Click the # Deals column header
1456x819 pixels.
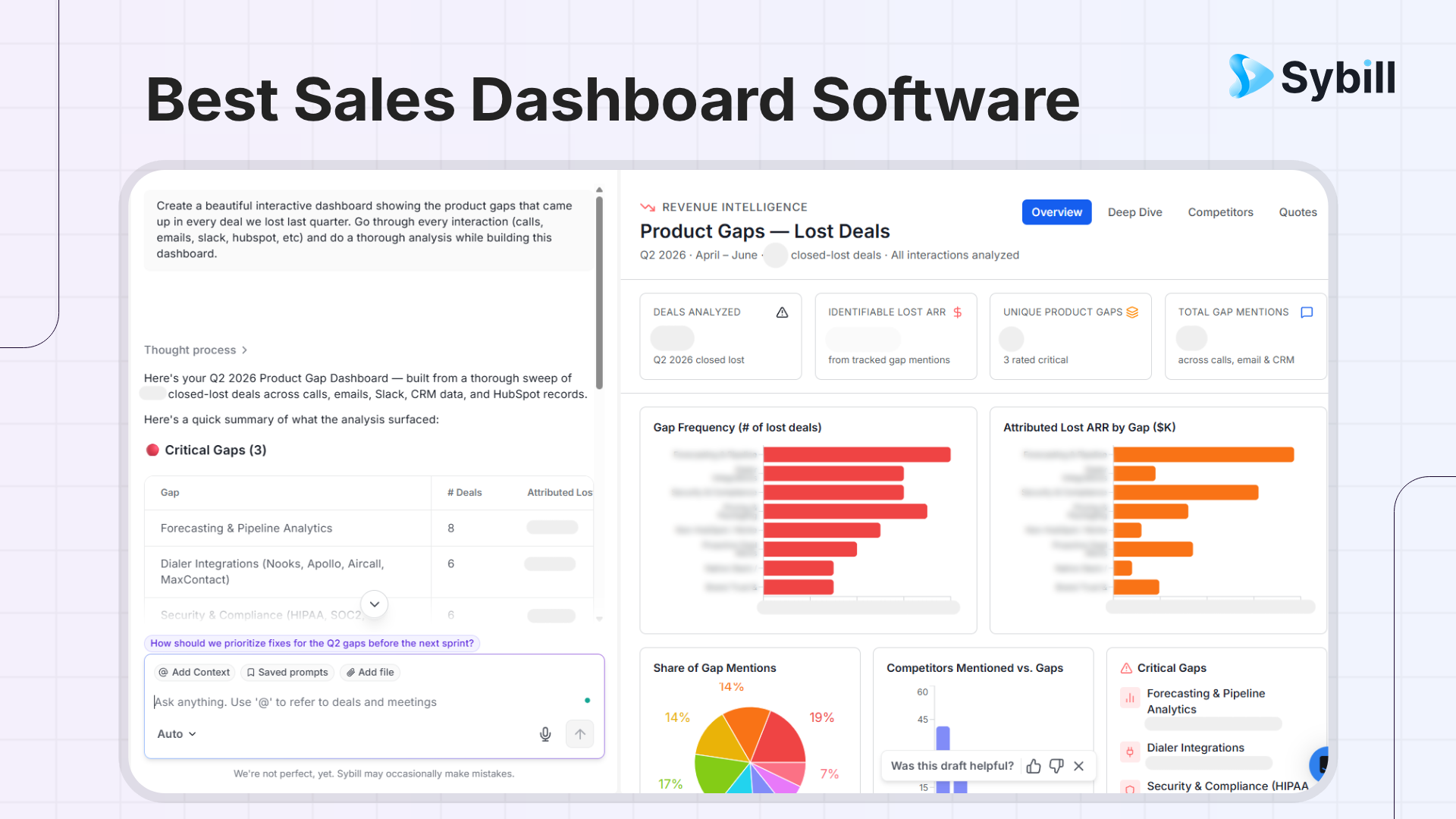click(x=464, y=493)
